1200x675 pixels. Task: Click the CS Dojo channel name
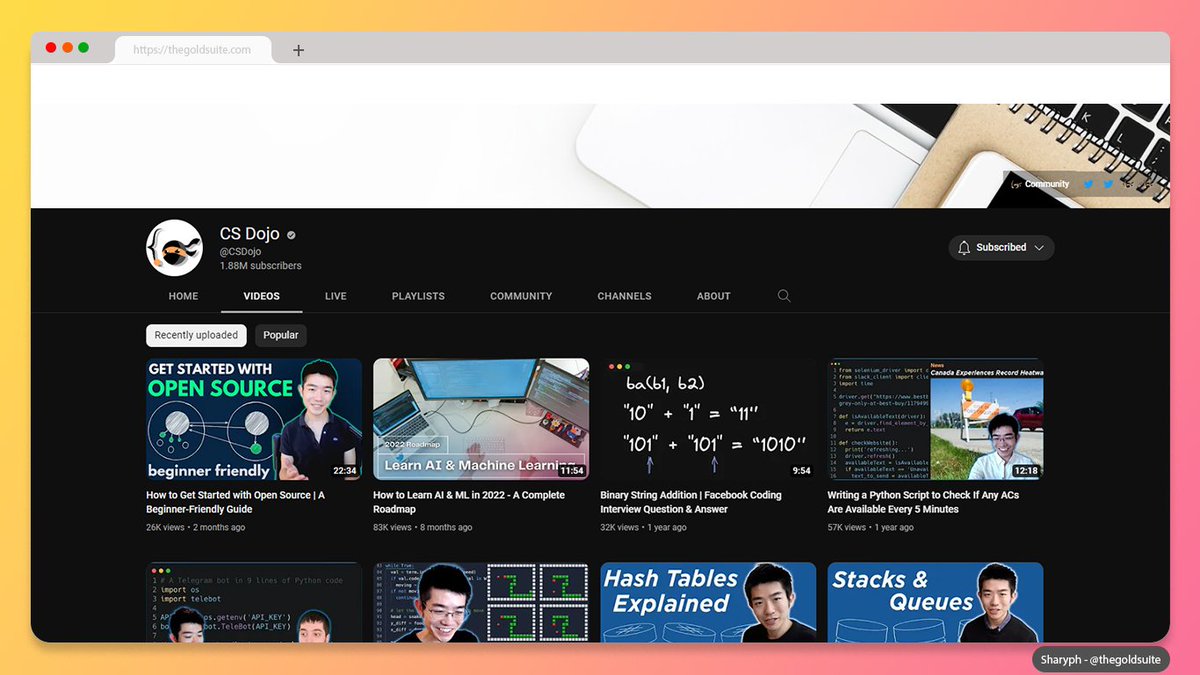click(x=250, y=234)
